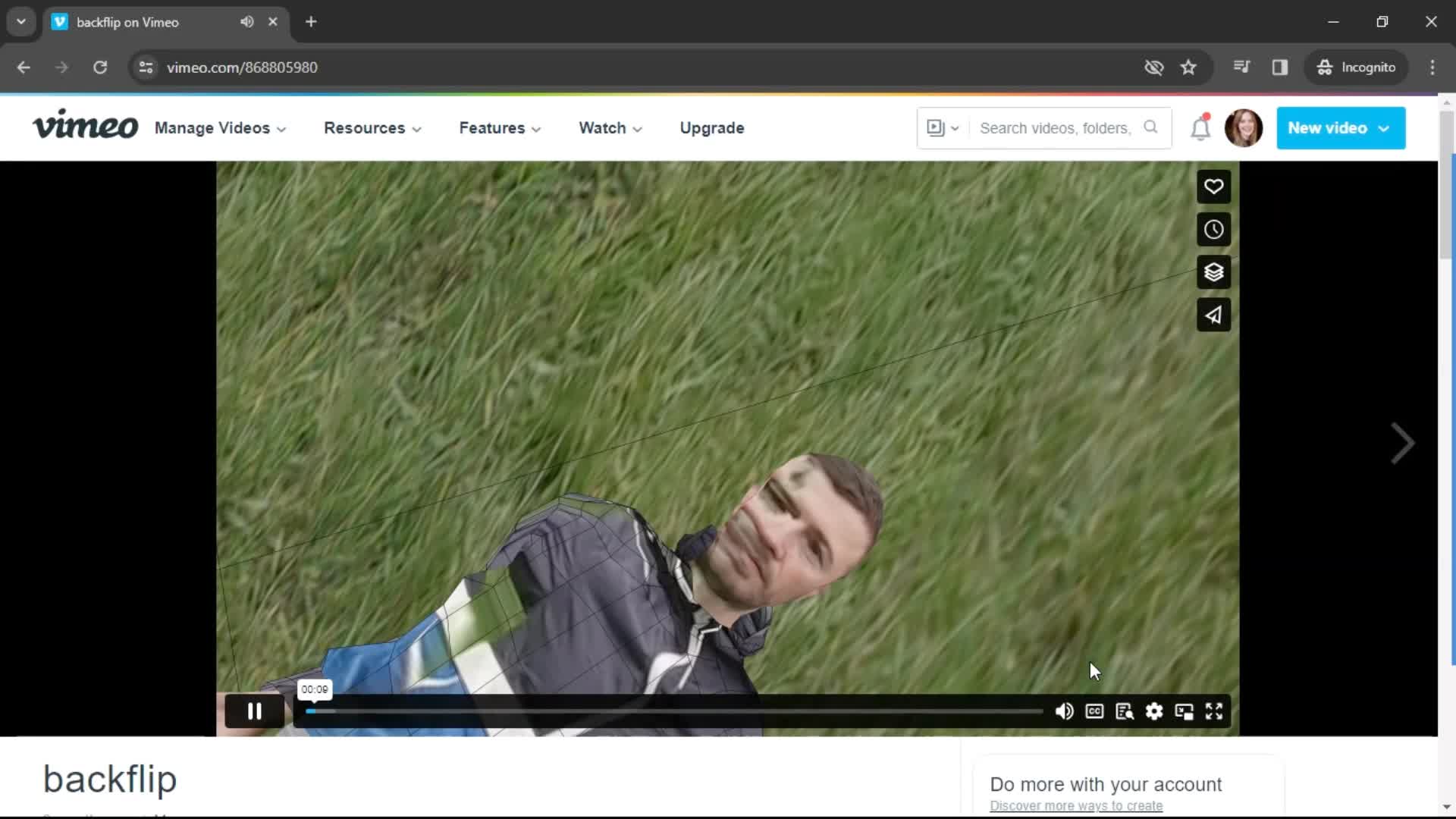Click New video button
The width and height of the screenshot is (1456, 819).
(x=1341, y=128)
